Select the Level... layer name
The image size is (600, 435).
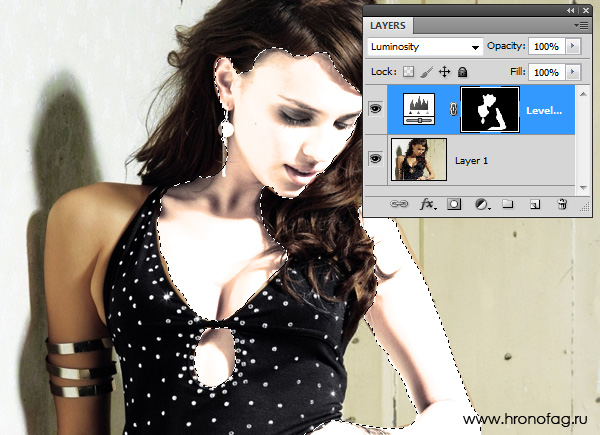[x=544, y=111]
